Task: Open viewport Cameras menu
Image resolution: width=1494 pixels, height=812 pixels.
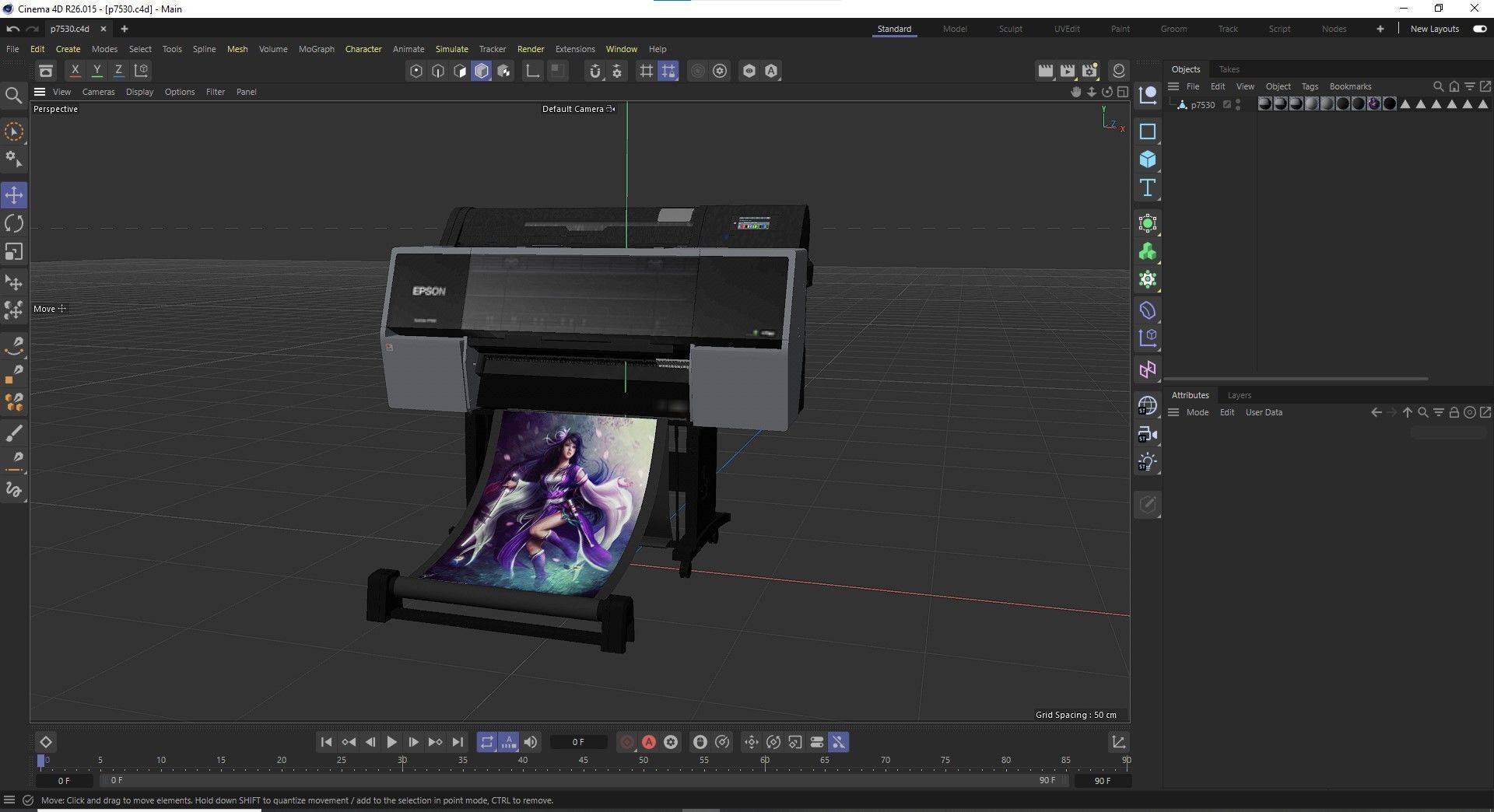Action: (99, 92)
